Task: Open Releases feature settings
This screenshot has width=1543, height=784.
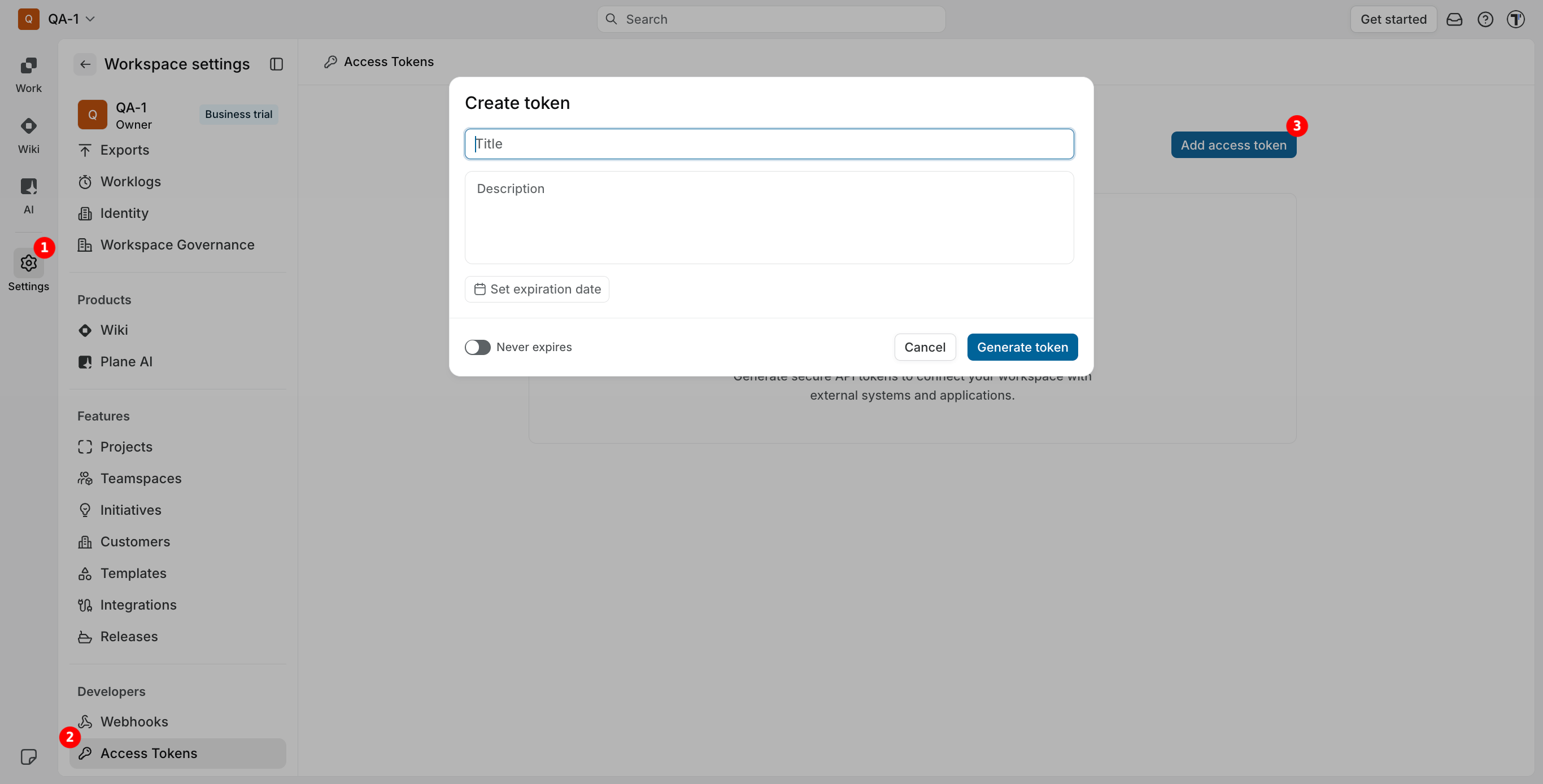Action: click(177, 637)
